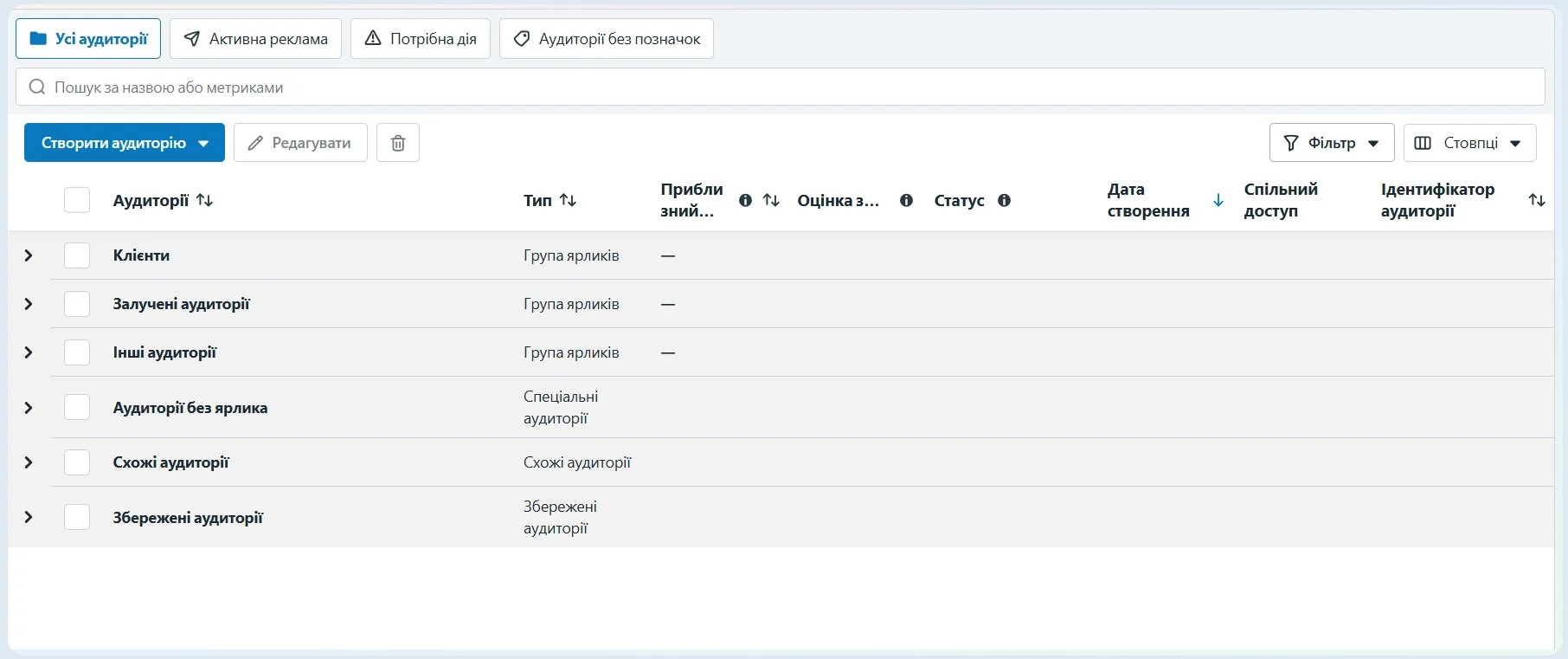Screen dimensions: 1568x659
Task: Click the search magnifier icon
Action: [x=37, y=87]
